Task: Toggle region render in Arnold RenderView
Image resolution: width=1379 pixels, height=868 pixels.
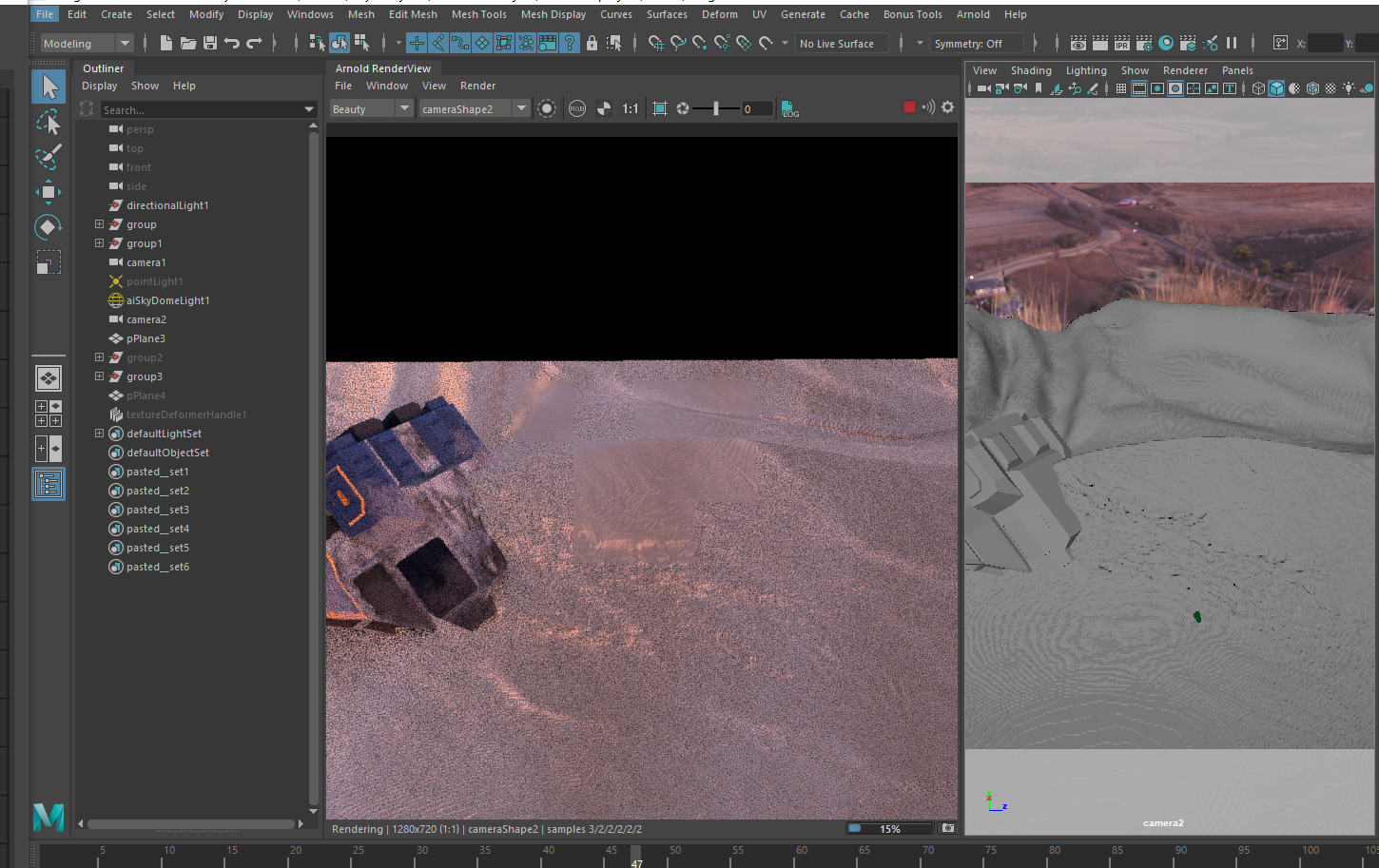Action: pyautogui.click(x=659, y=108)
